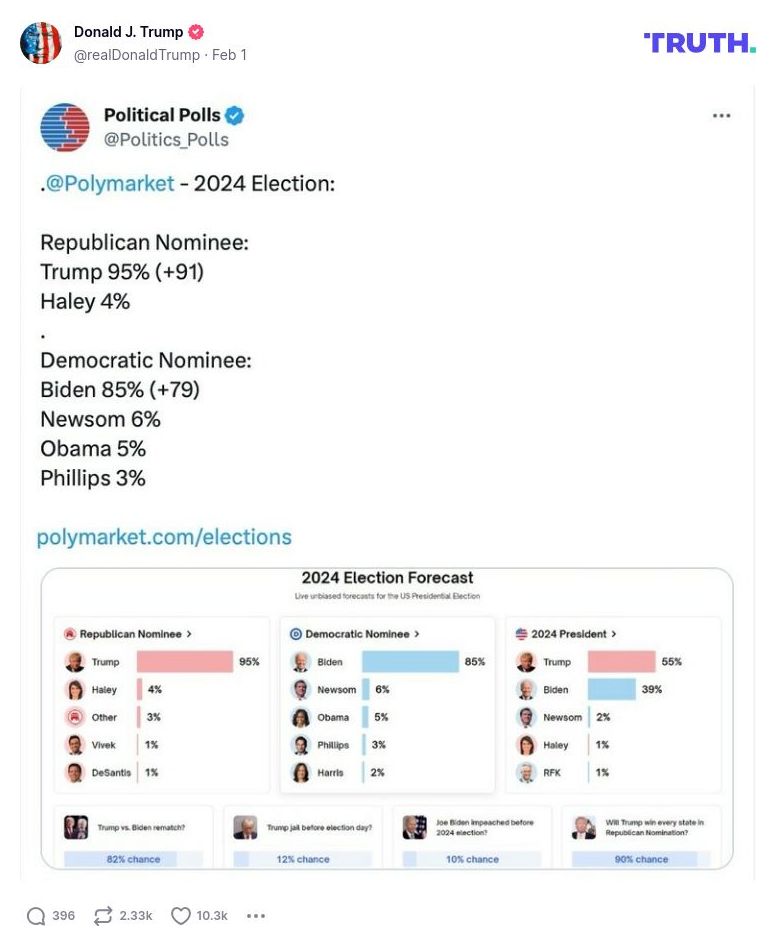Open the ellipsis menu beside the like count
The image size is (777, 946).
coord(256,915)
